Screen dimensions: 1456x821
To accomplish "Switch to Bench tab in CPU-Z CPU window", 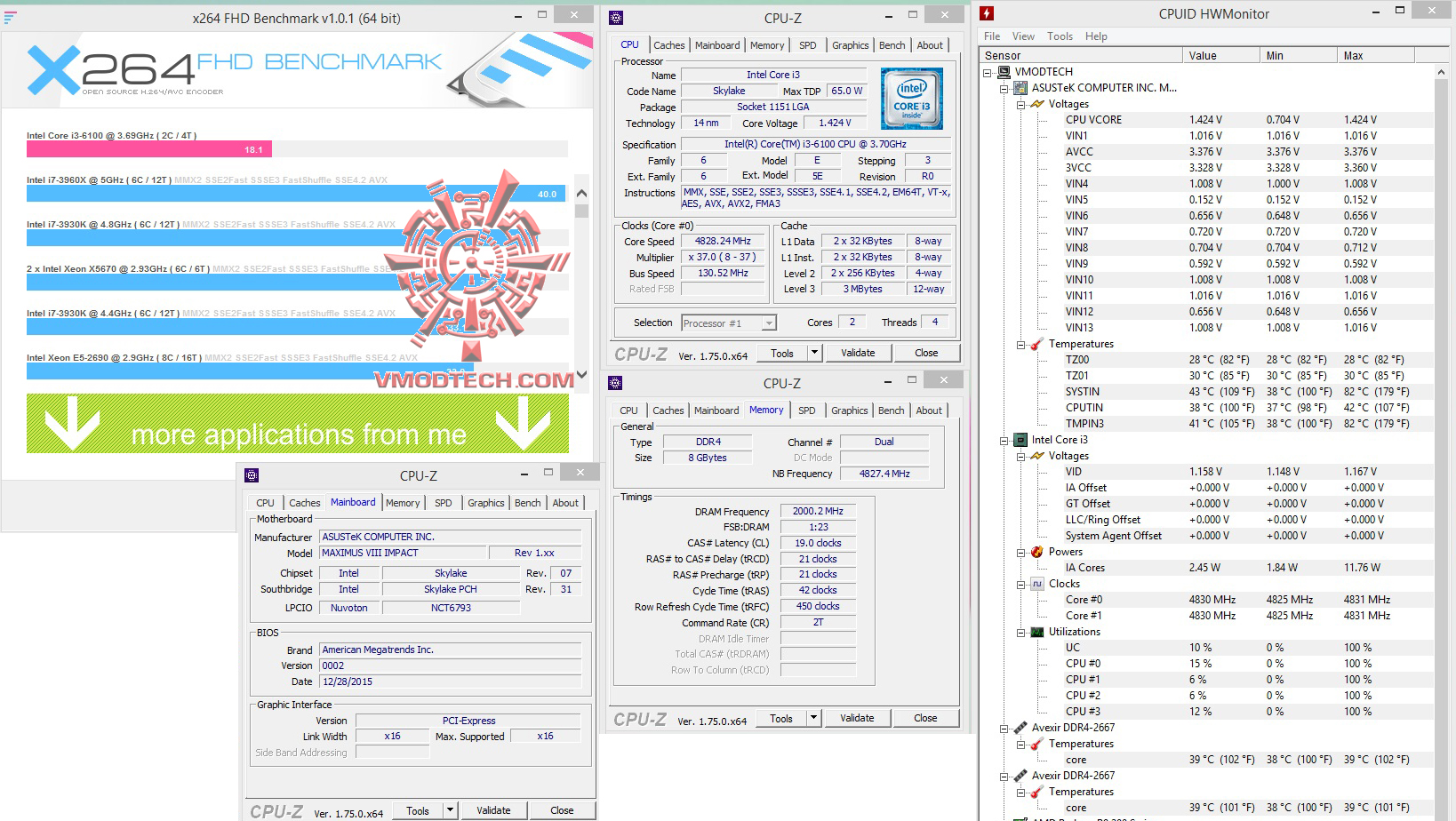I will click(892, 45).
